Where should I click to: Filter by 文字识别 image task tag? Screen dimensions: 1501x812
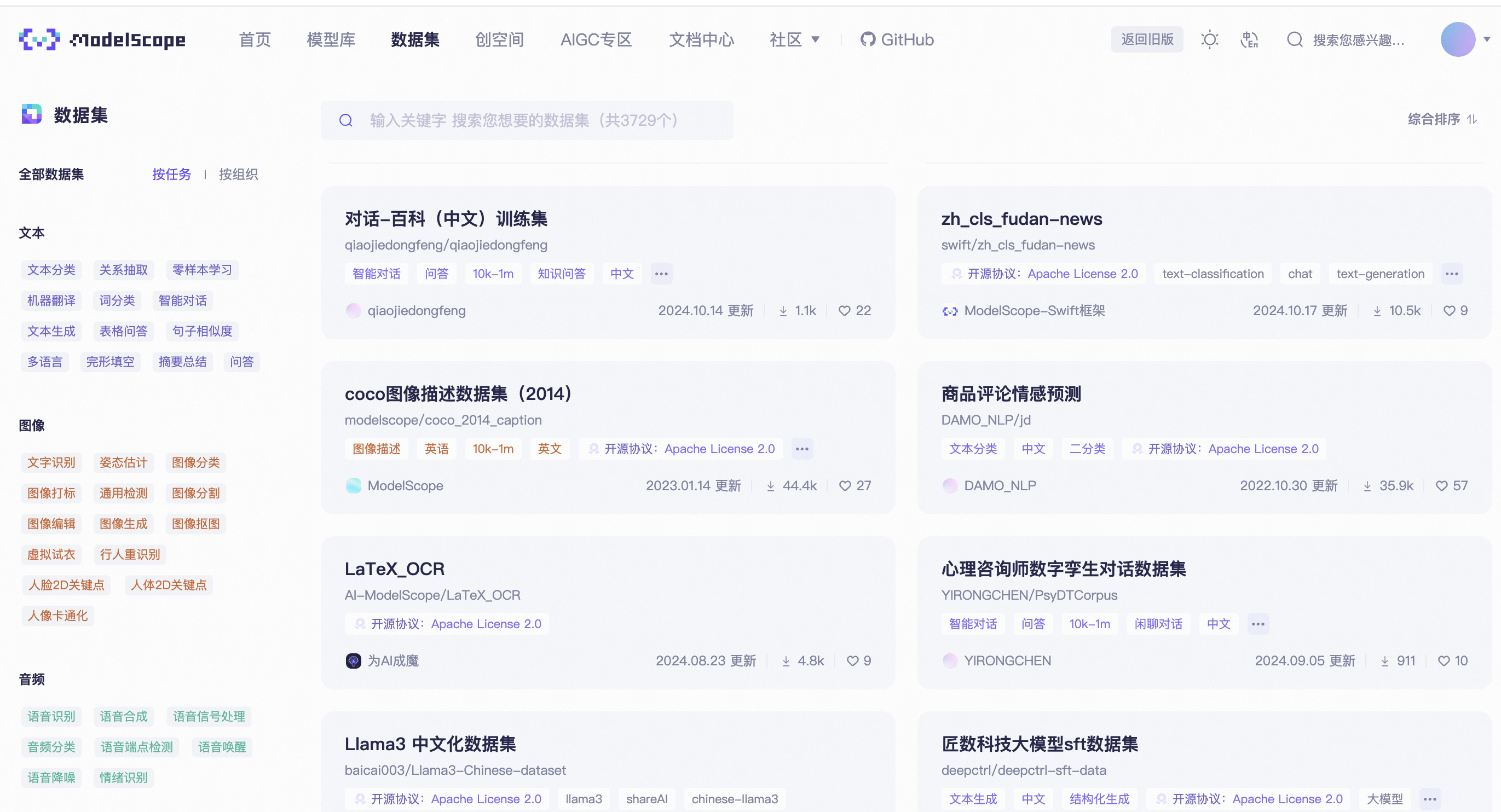[51, 462]
